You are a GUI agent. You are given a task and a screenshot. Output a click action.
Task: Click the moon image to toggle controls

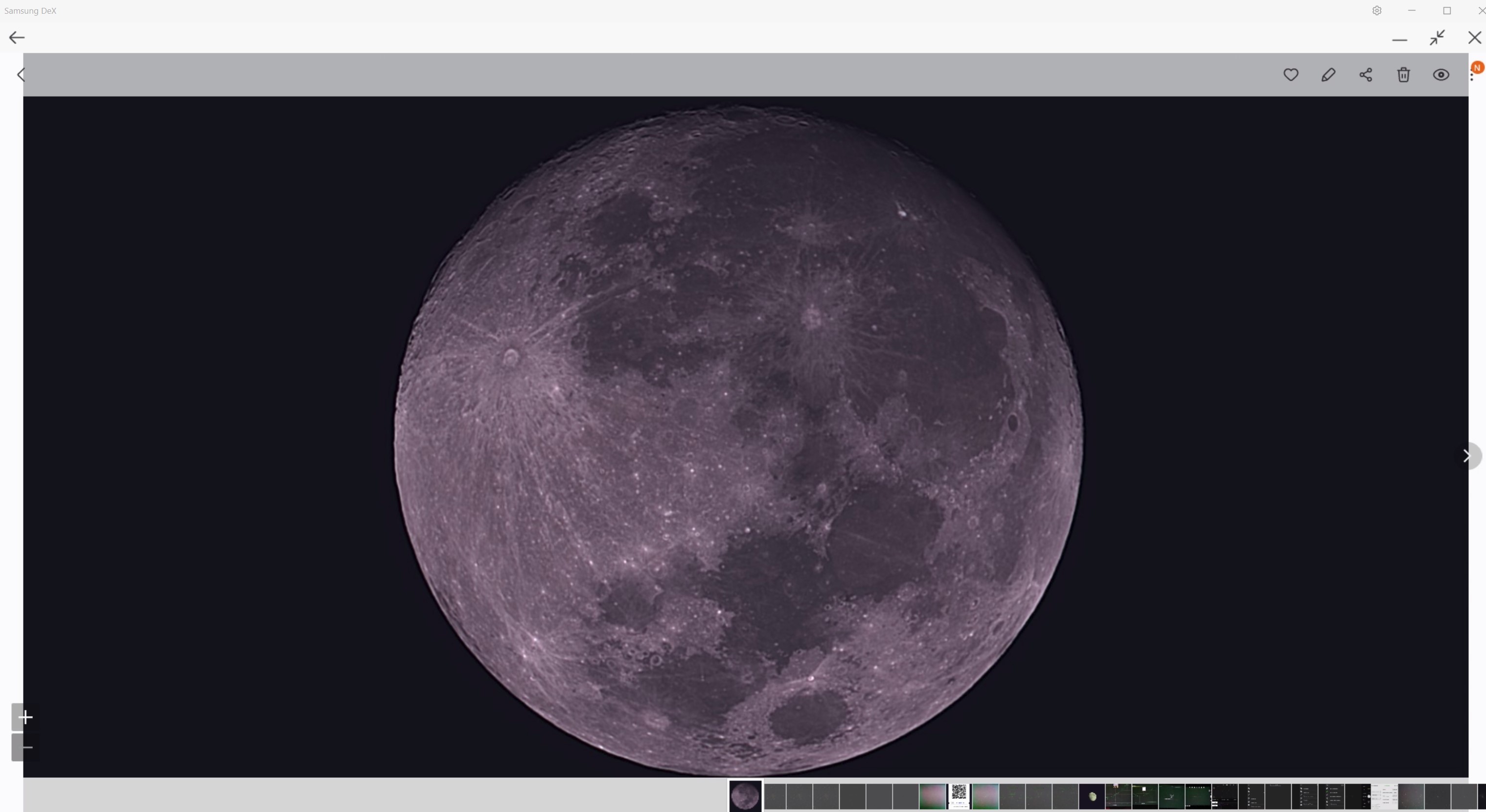[x=738, y=438]
